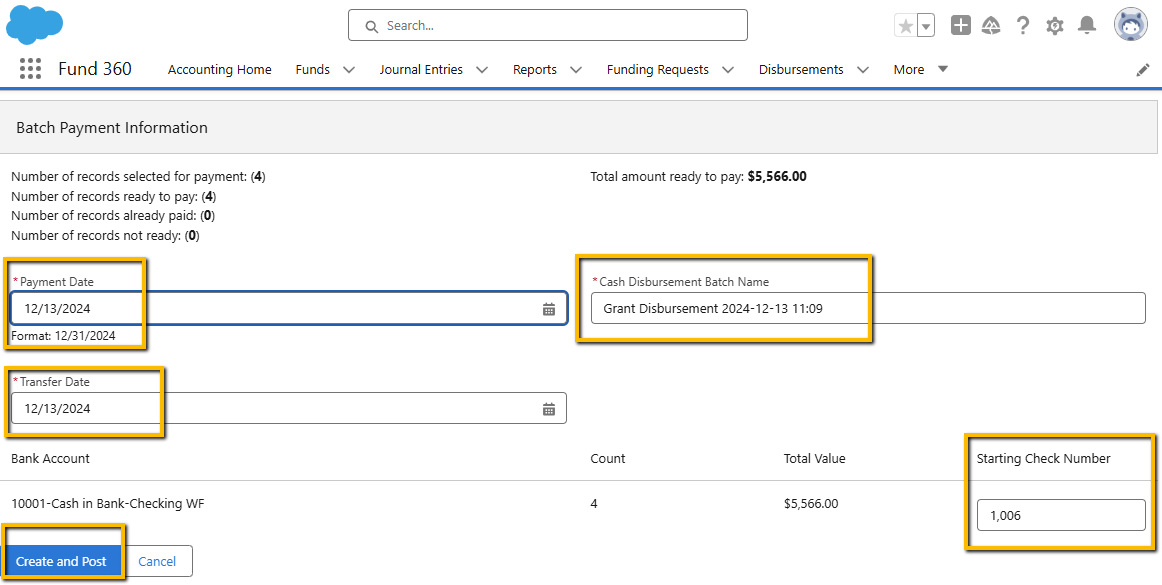Expand the Funding Requests dropdown chevron
Viewport: 1162px width, 585px height.
coord(728,70)
